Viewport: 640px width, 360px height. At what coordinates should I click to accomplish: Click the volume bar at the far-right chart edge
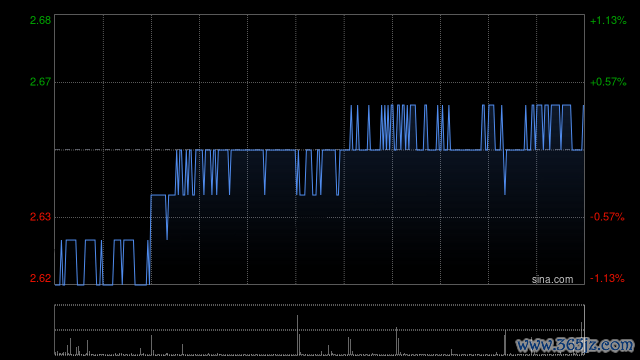click(582, 338)
